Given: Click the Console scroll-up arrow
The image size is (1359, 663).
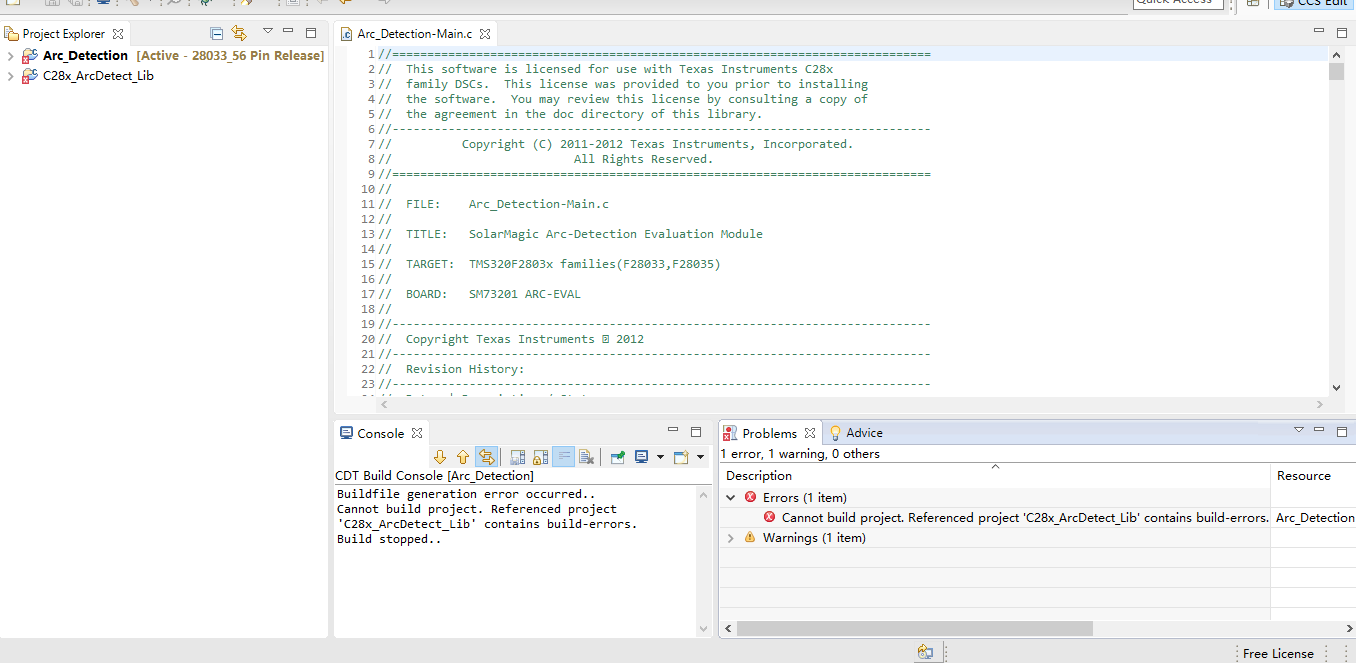Looking at the screenshot, I should point(703,495).
